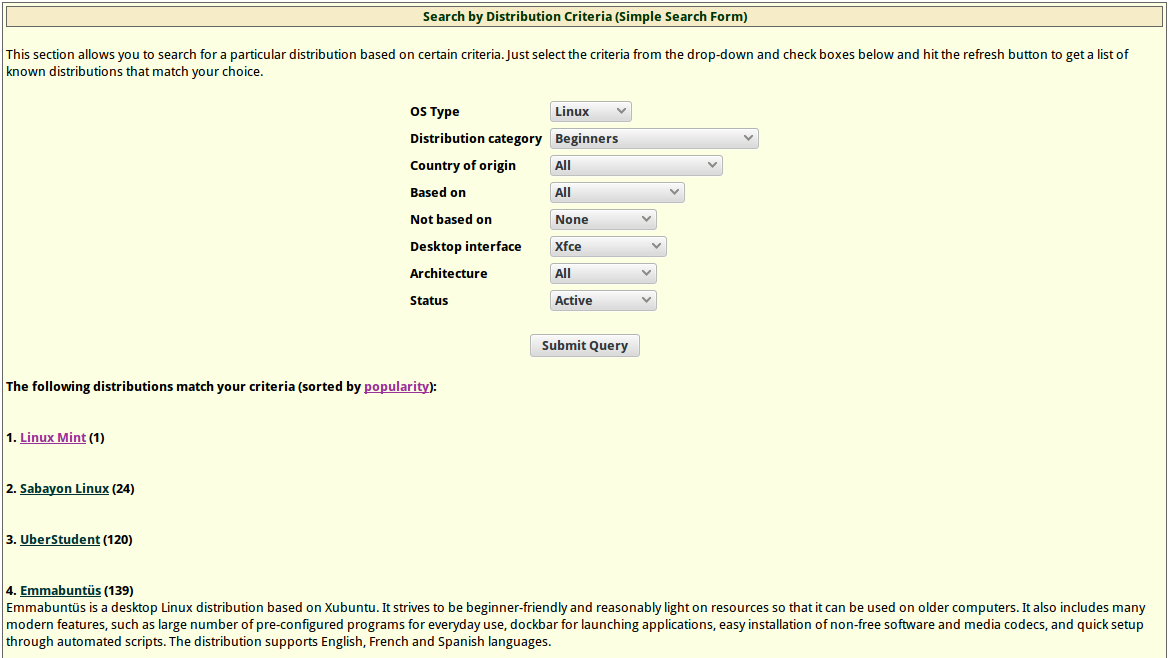Open the OS Type dropdown showing Linux
The image size is (1170, 658).
(x=590, y=111)
